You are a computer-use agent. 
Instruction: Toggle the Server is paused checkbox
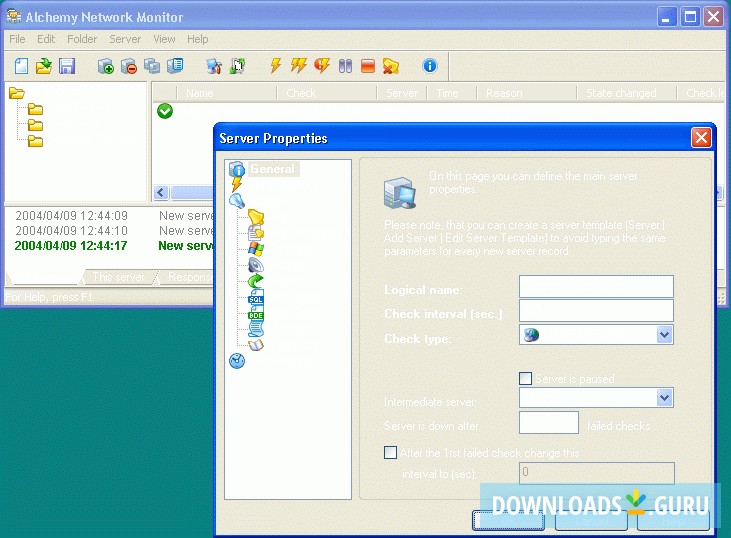pos(525,378)
